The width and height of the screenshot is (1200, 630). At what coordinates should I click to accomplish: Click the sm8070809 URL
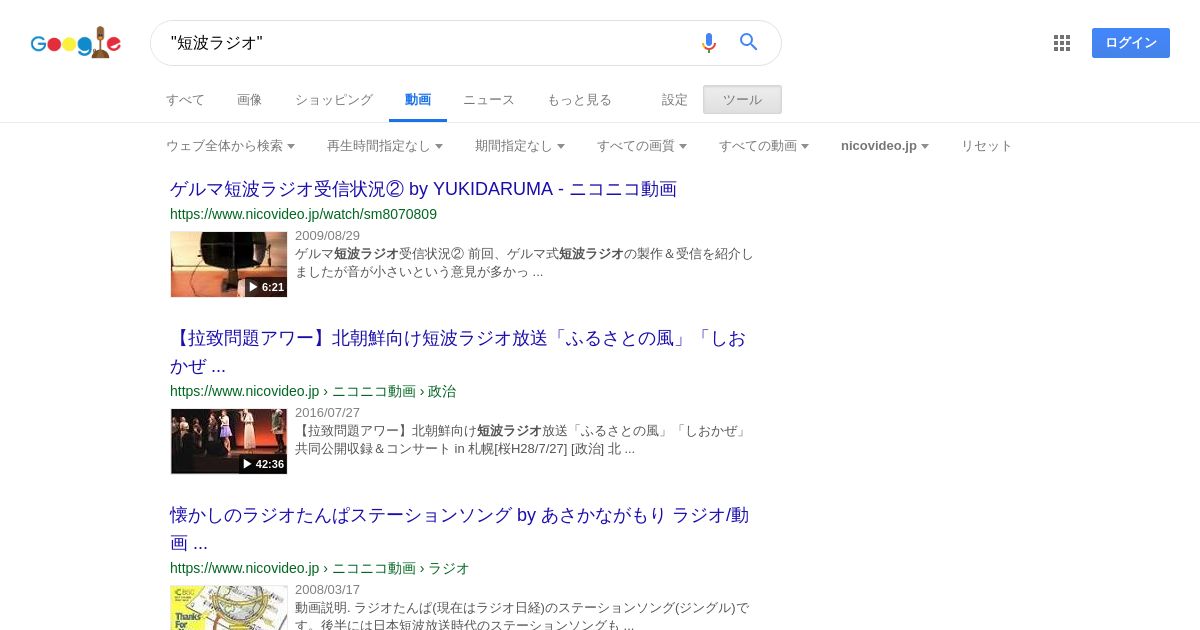[303, 214]
